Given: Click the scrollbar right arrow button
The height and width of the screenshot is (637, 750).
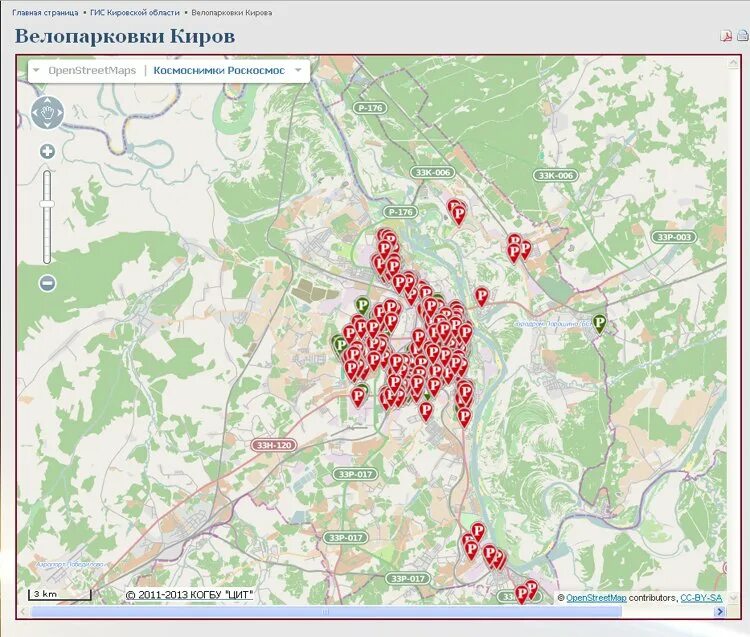Looking at the screenshot, I should (719, 612).
